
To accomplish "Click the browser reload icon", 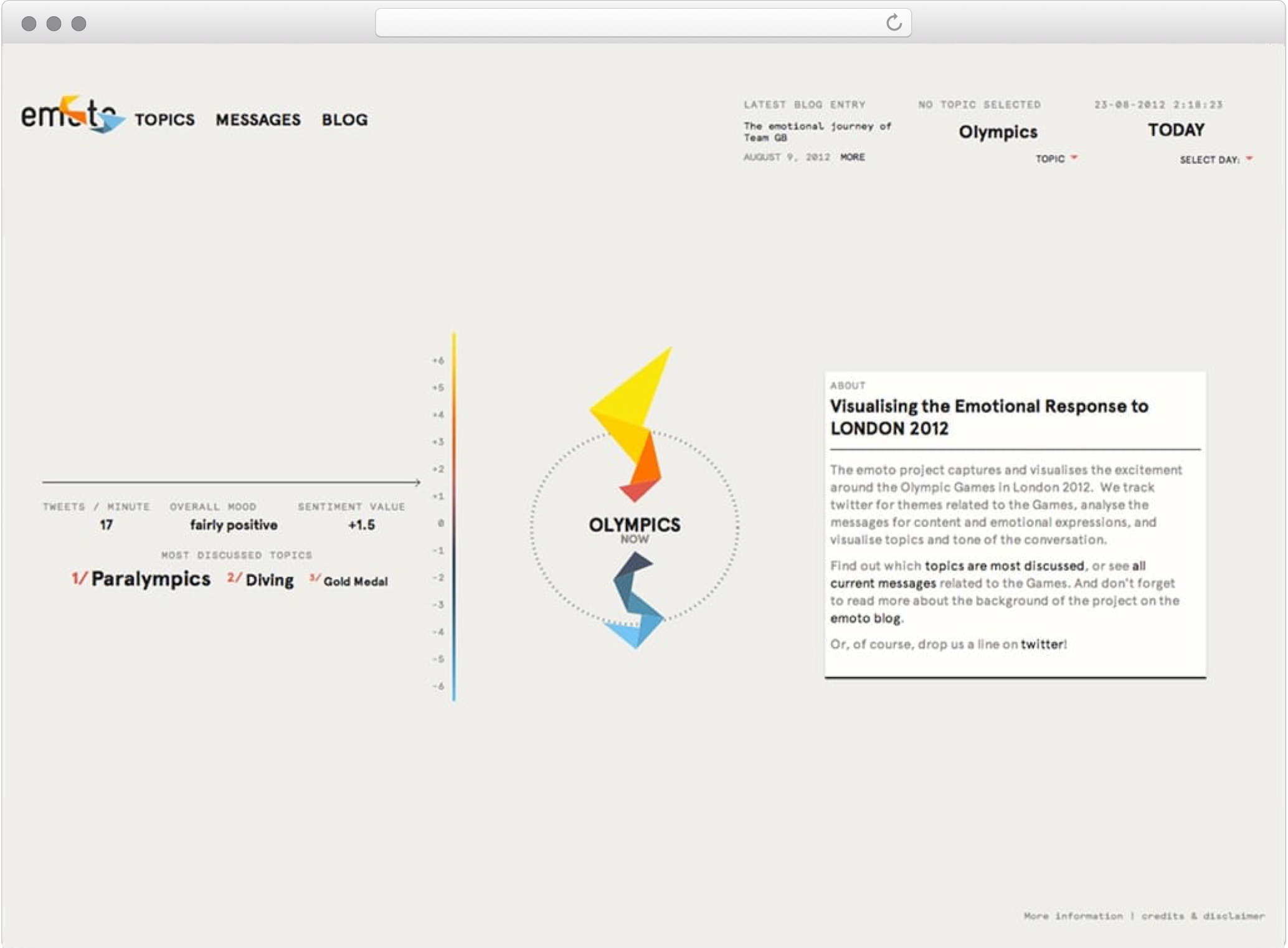I will click(x=894, y=23).
